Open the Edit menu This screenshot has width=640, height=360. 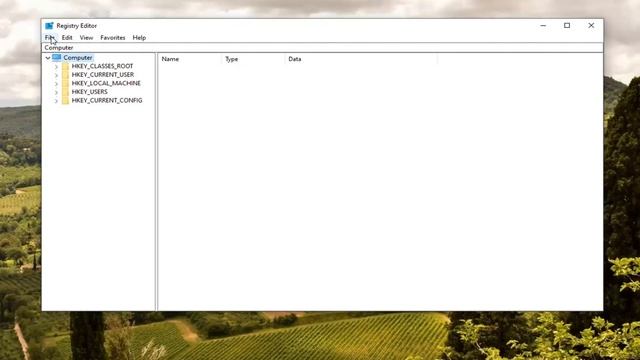tap(67, 38)
